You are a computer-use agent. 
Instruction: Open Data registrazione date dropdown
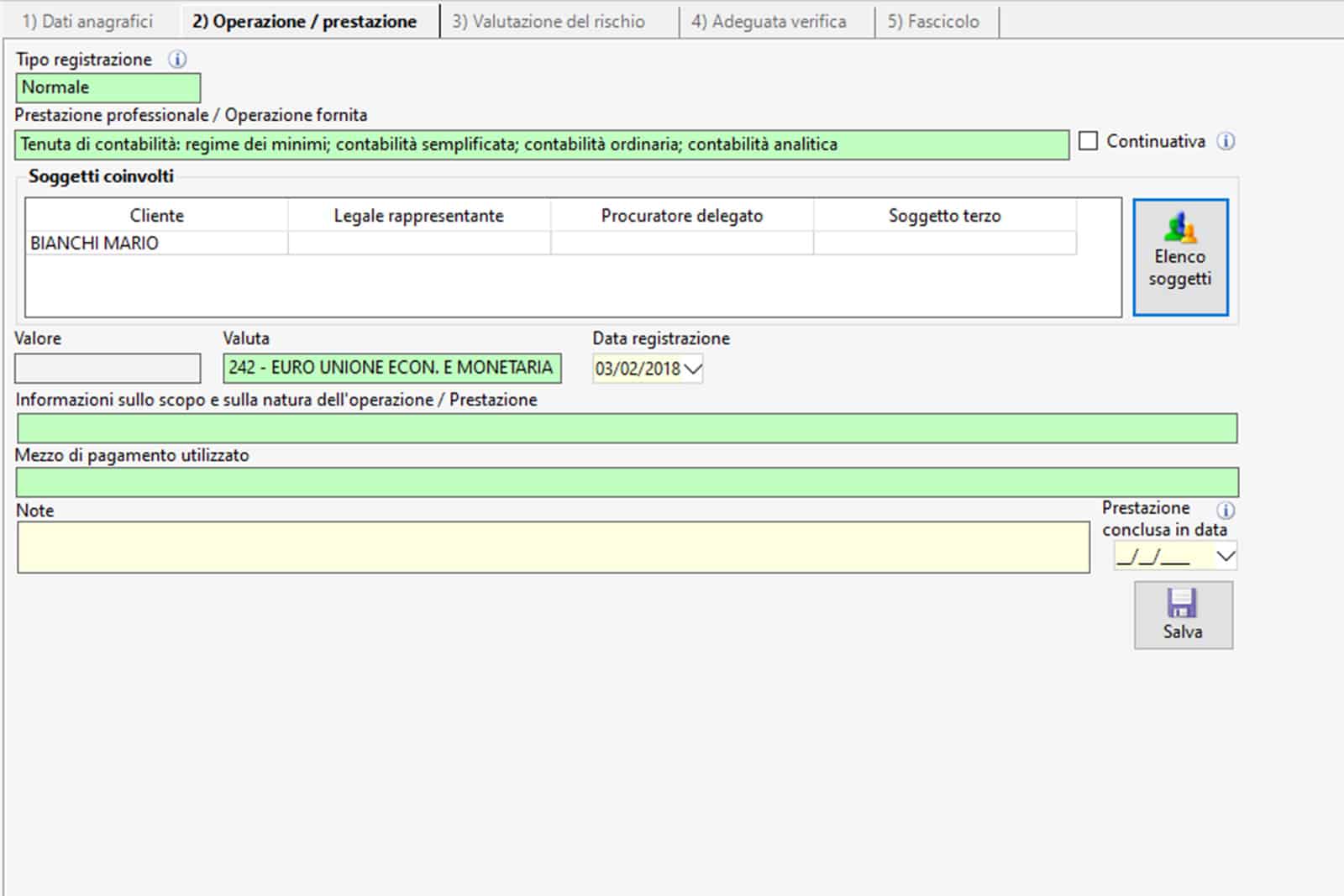pos(693,368)
